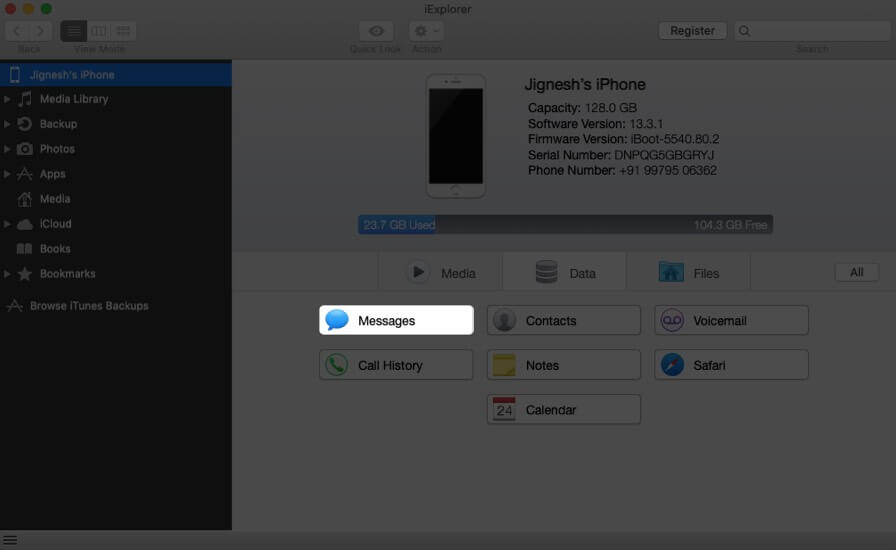Screen dimensions: 896x550
Task: Click the Notes yellow pad icon
Action: tap(504, 365)
